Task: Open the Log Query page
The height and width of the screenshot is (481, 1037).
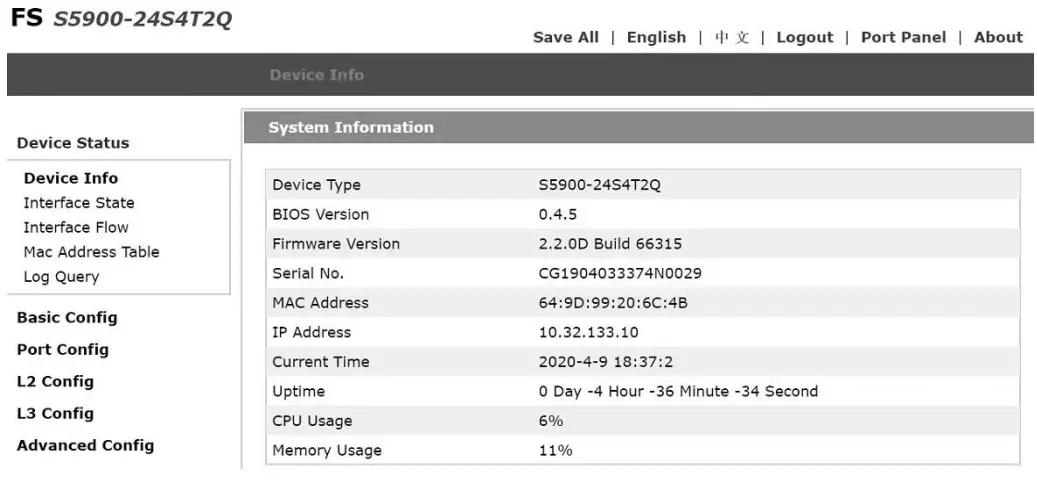Action: (x=61, y=277)
